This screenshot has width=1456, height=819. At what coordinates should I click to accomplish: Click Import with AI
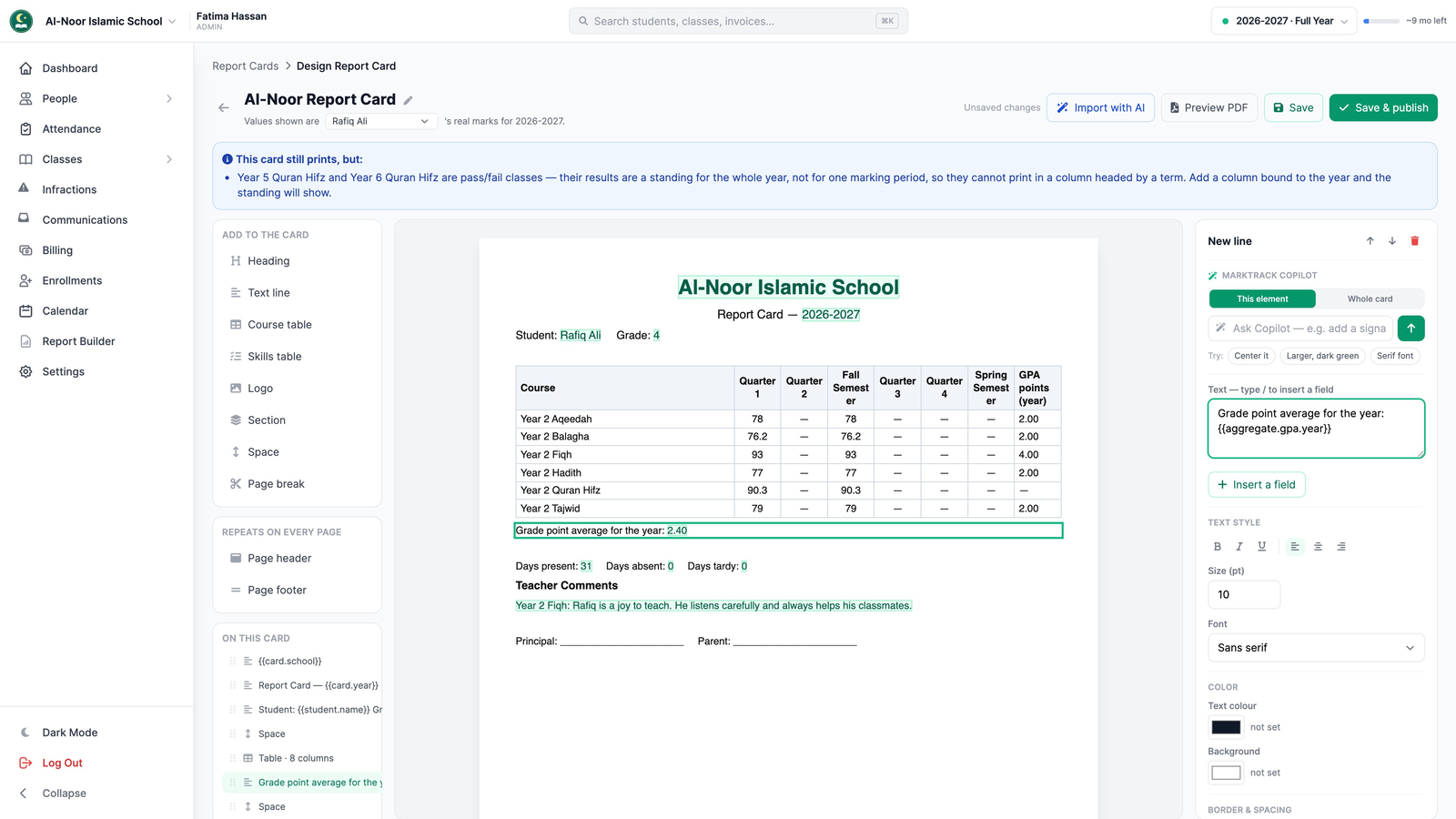pyautogui.click(x=1100, y=107)
